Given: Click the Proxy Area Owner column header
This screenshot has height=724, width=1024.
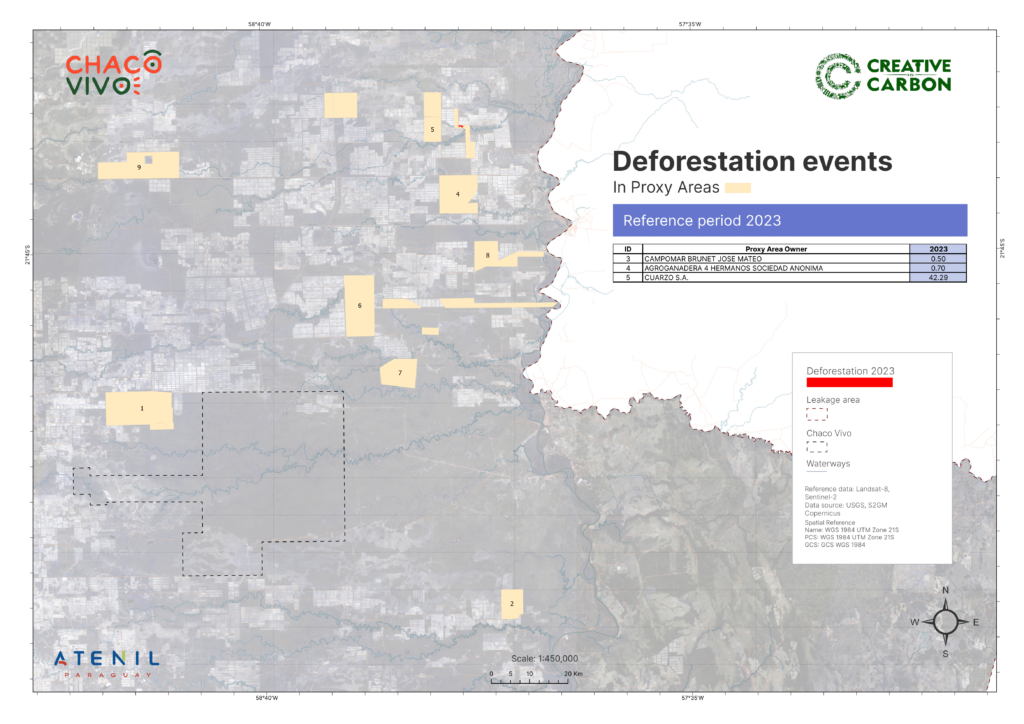Looking at the screenshot, I should click(x=775, y=249).
